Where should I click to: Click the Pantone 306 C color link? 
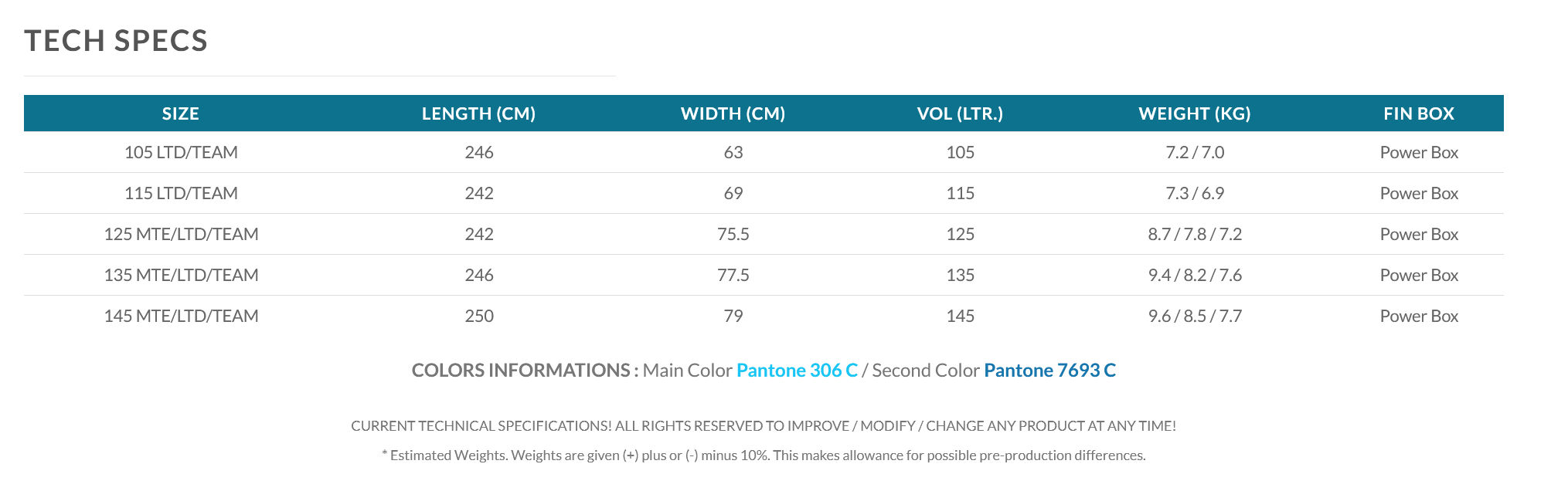797,371
